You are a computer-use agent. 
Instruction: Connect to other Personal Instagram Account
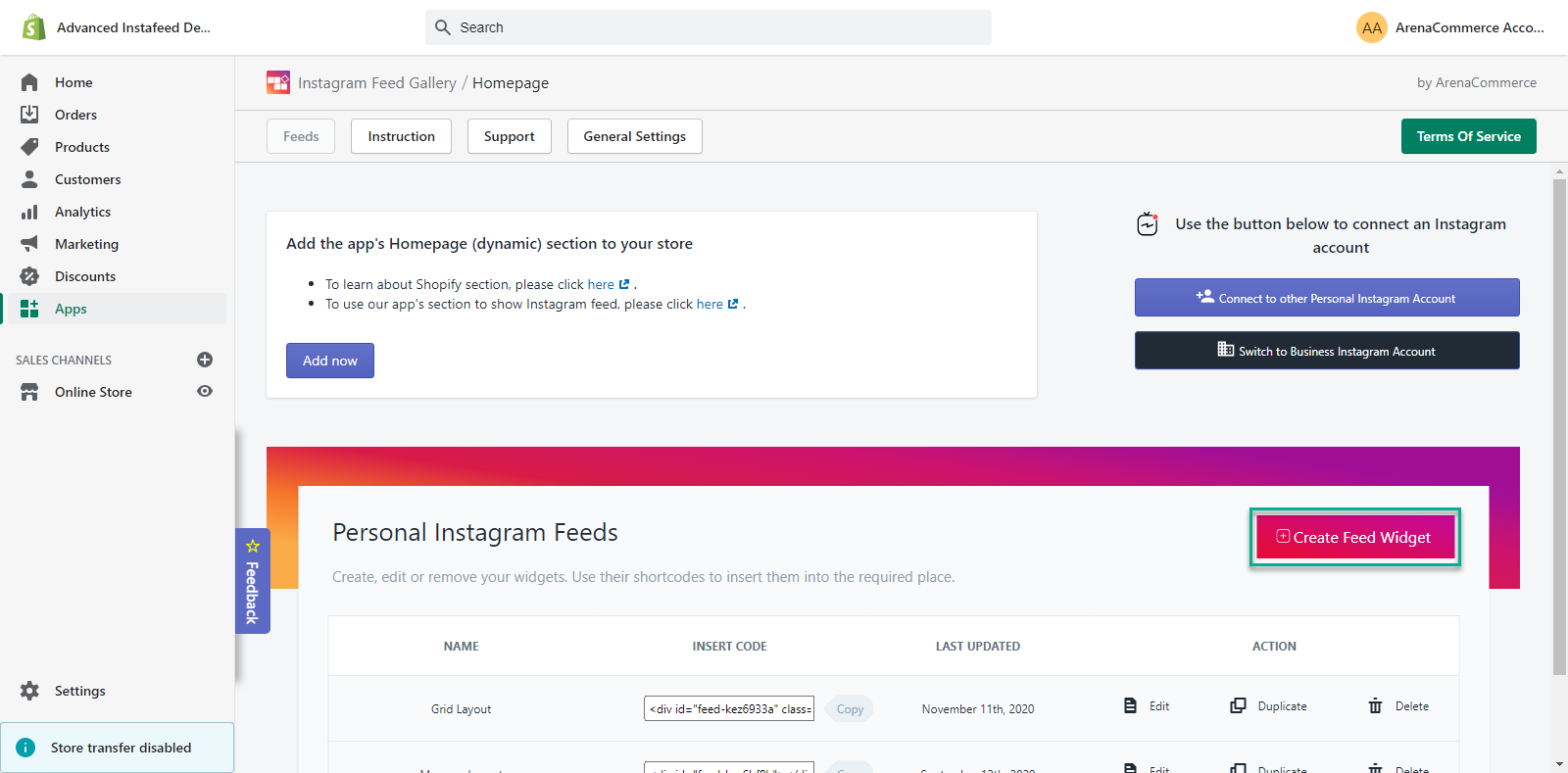click(1327, 298)
